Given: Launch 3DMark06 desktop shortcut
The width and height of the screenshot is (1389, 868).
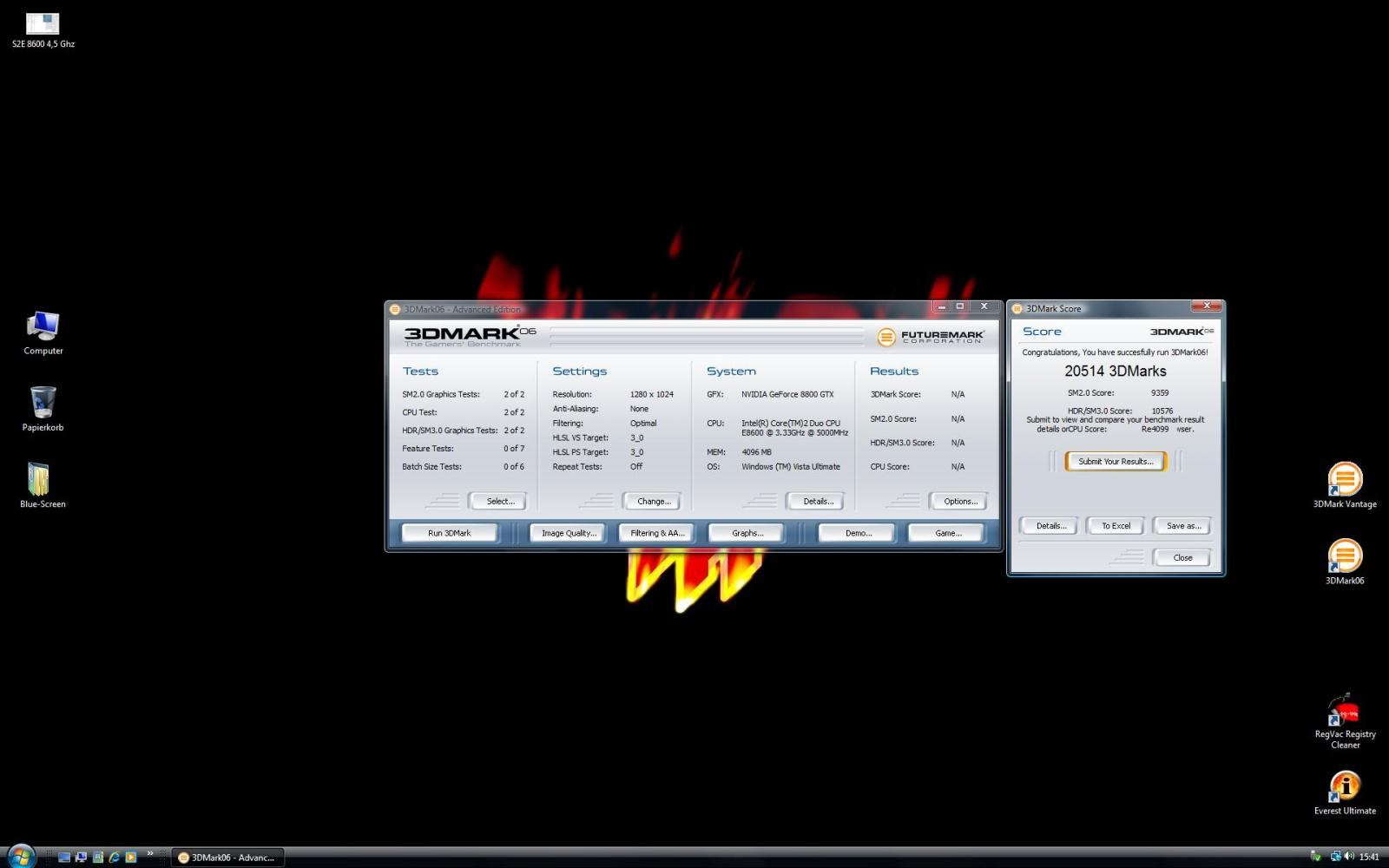Looking at the screenshot, I should pos(1345,562).
